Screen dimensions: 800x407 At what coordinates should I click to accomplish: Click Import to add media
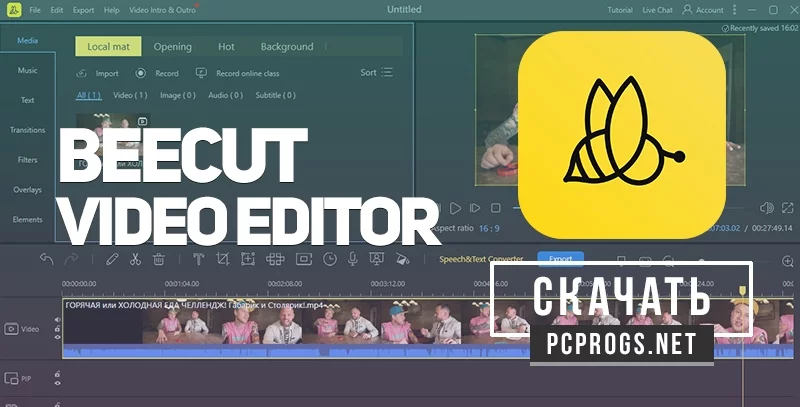[x=97, y=73]
